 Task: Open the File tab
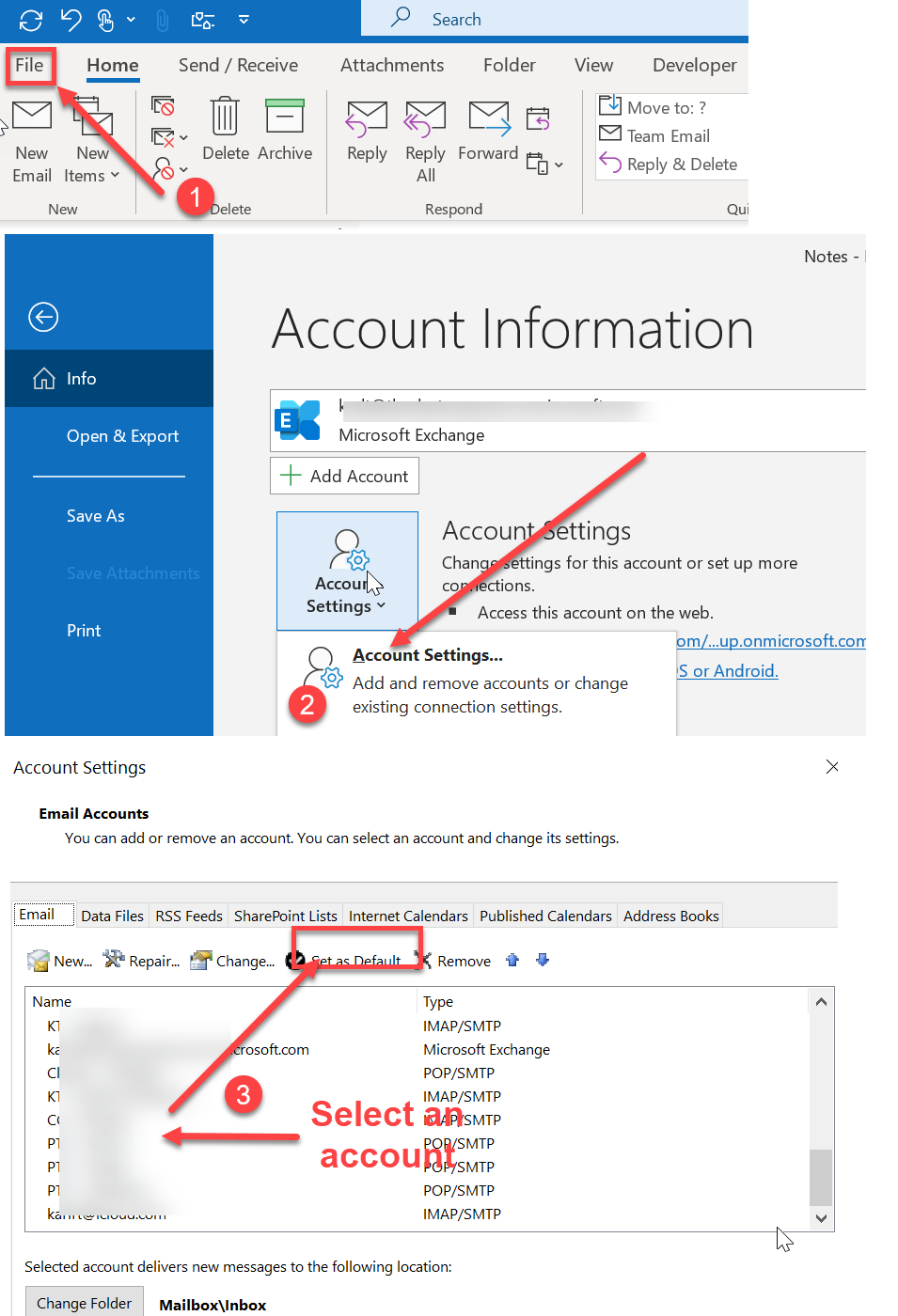tap(29, 65)
